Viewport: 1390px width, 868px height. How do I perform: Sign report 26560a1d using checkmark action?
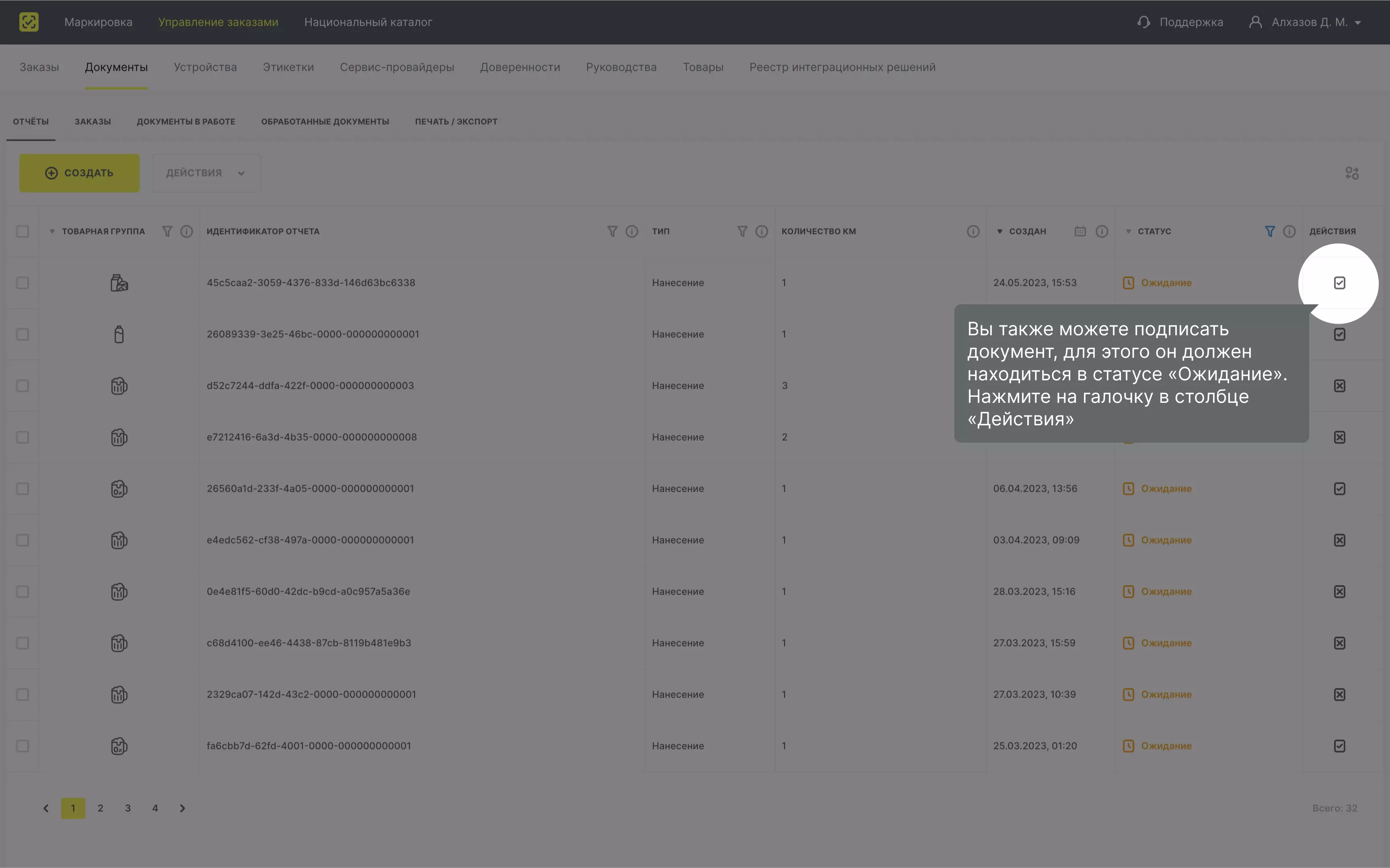point(1339,488)
